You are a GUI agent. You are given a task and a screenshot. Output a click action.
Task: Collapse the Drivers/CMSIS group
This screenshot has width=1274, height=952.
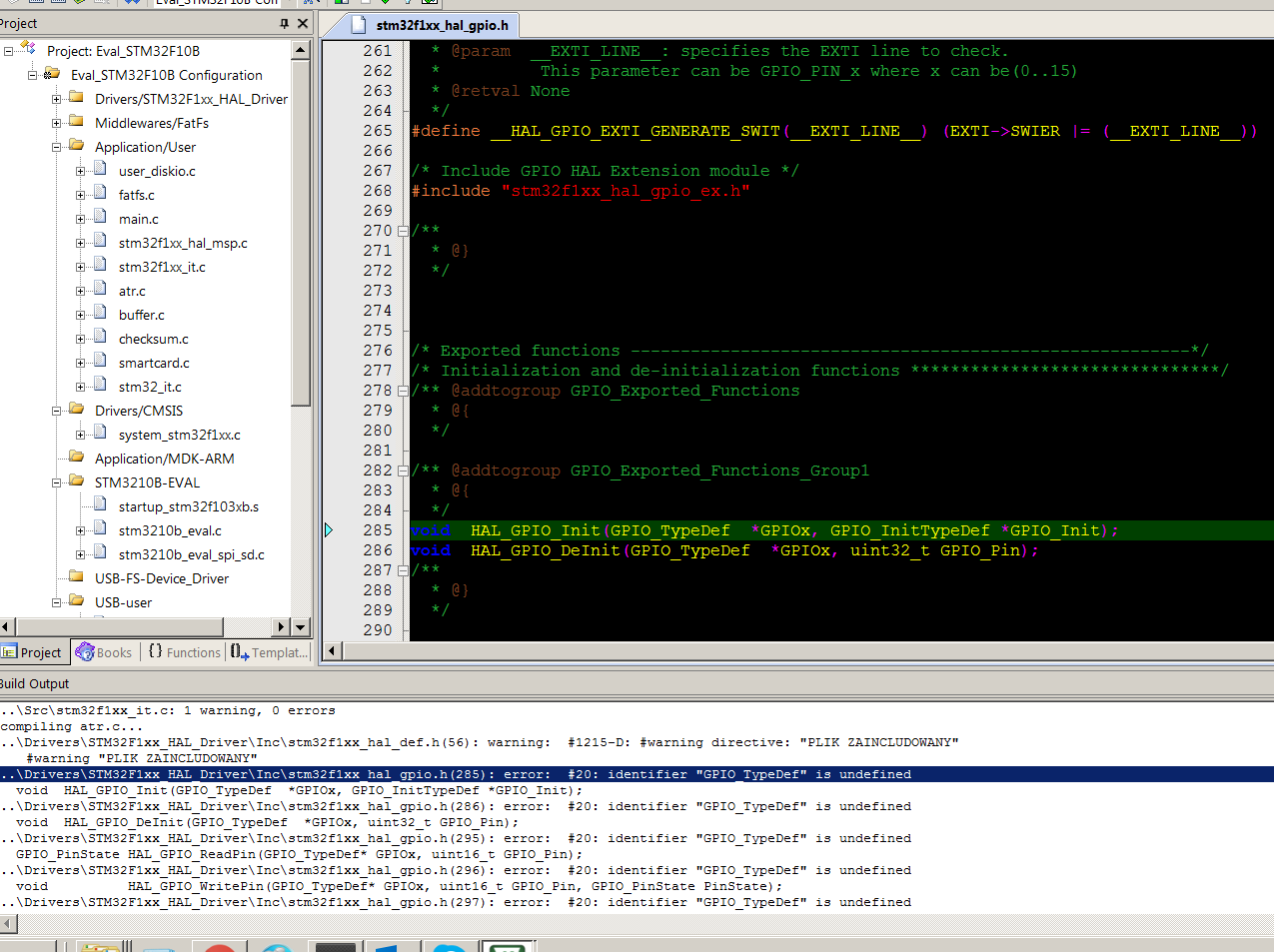56,411
